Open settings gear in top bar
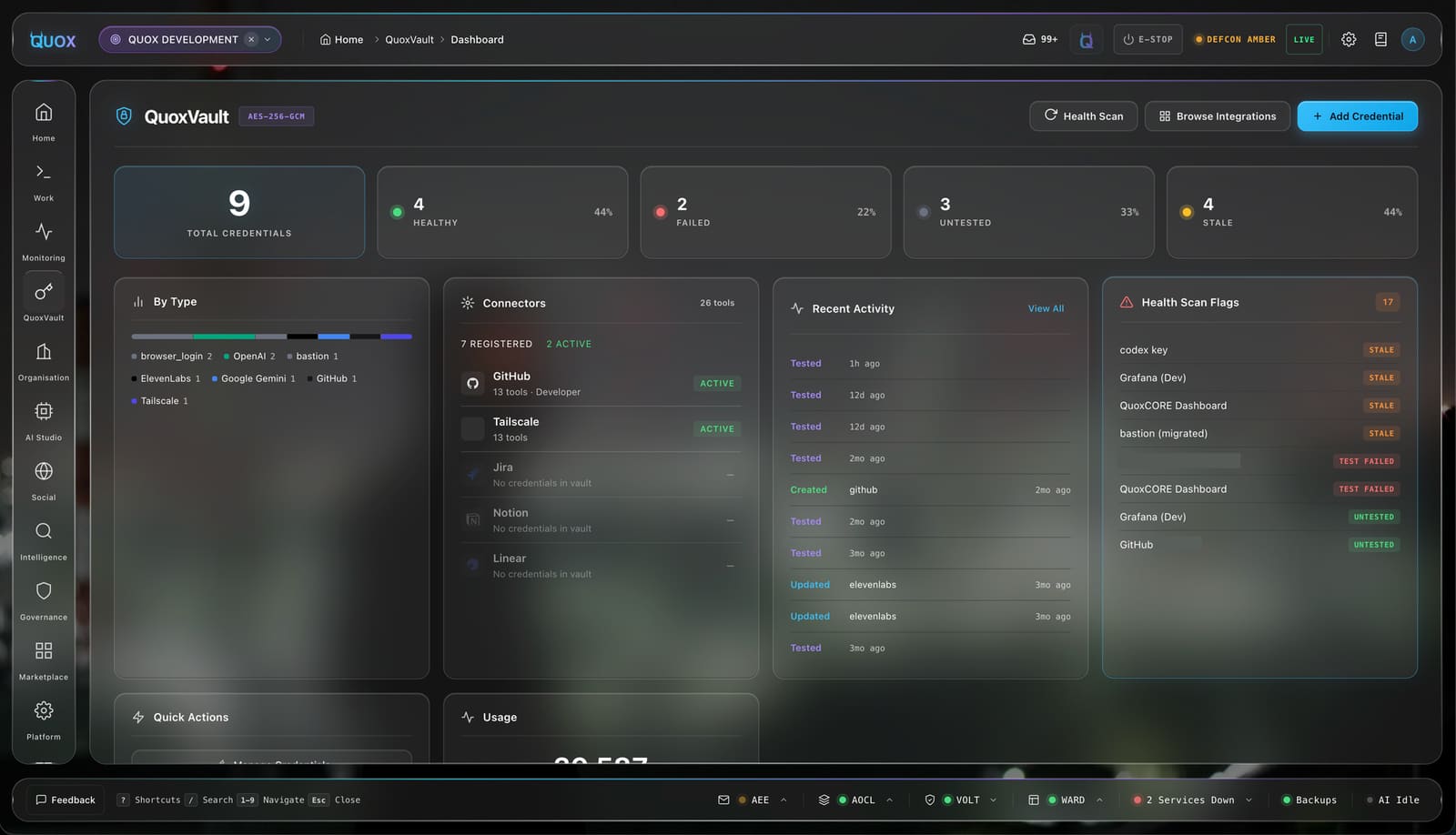1456x835 pixels. 1349,39
